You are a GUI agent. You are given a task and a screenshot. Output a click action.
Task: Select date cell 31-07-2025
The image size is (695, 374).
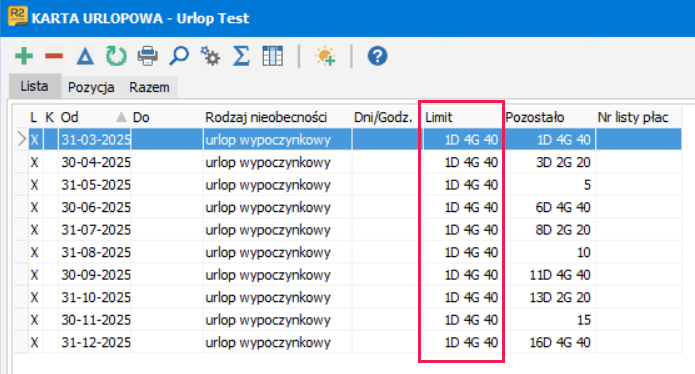click(x=96, y=230)
